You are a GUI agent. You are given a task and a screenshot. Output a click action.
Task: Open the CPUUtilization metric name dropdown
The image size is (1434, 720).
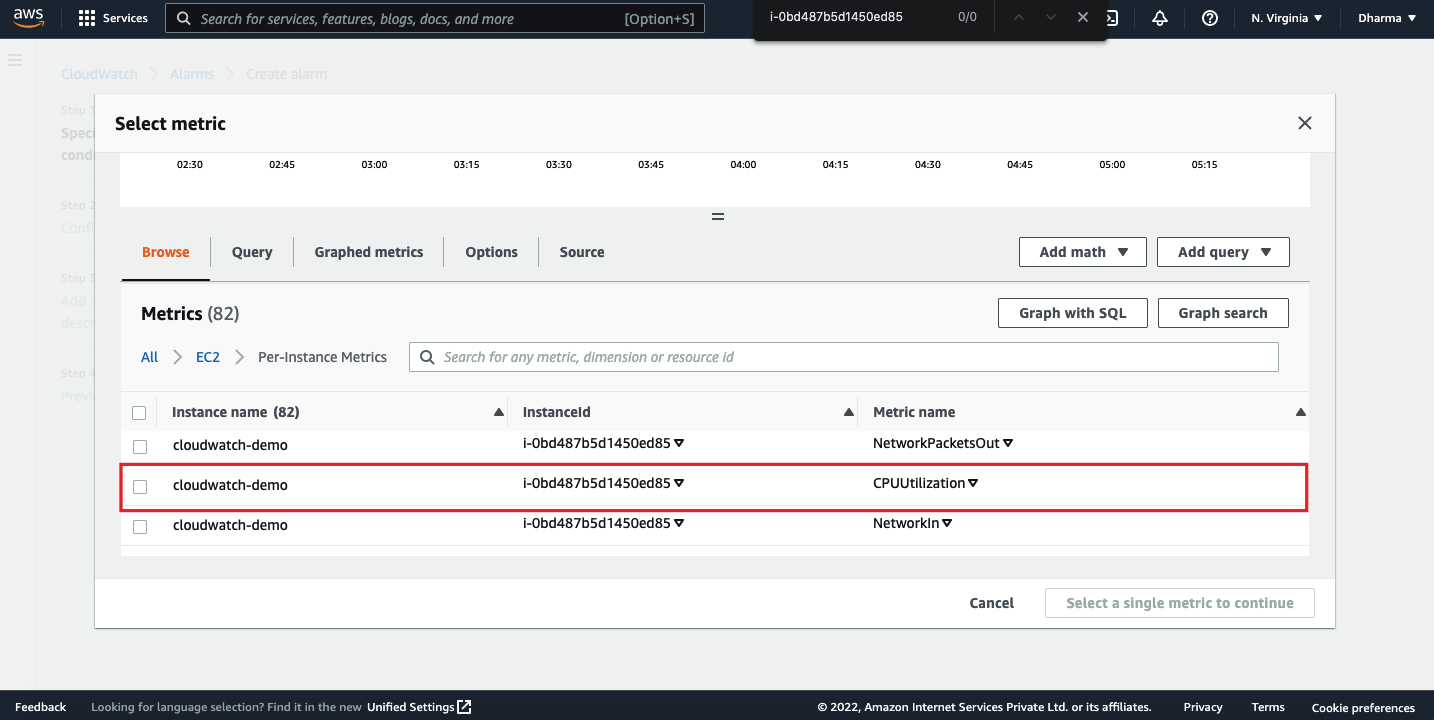[x=973, y=483]
